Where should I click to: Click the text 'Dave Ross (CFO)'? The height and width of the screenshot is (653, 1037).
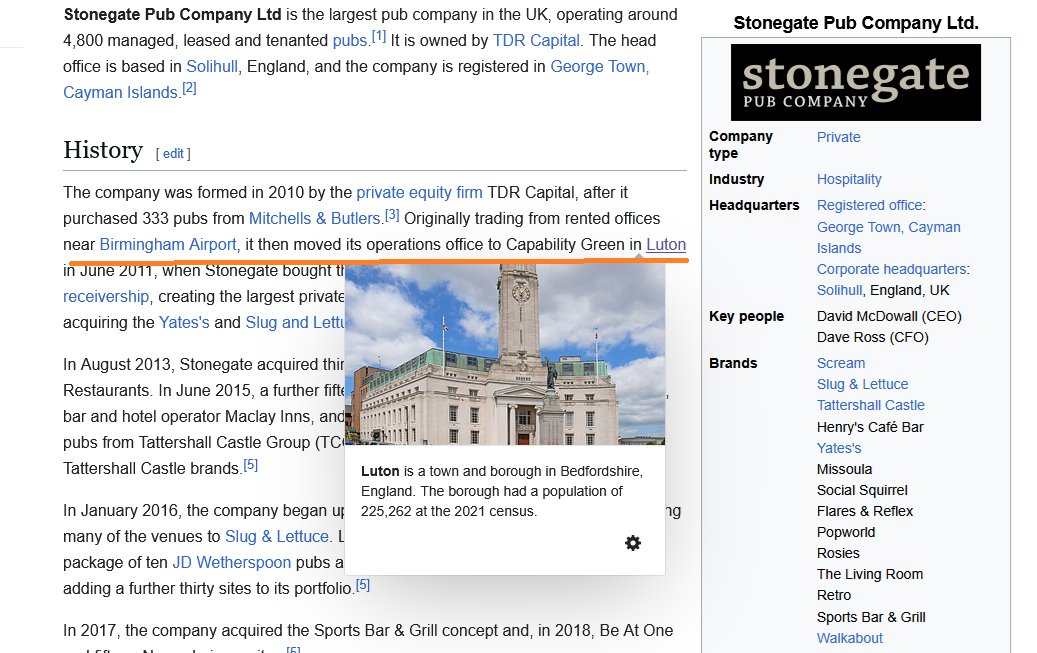click(x=872, y=337)
